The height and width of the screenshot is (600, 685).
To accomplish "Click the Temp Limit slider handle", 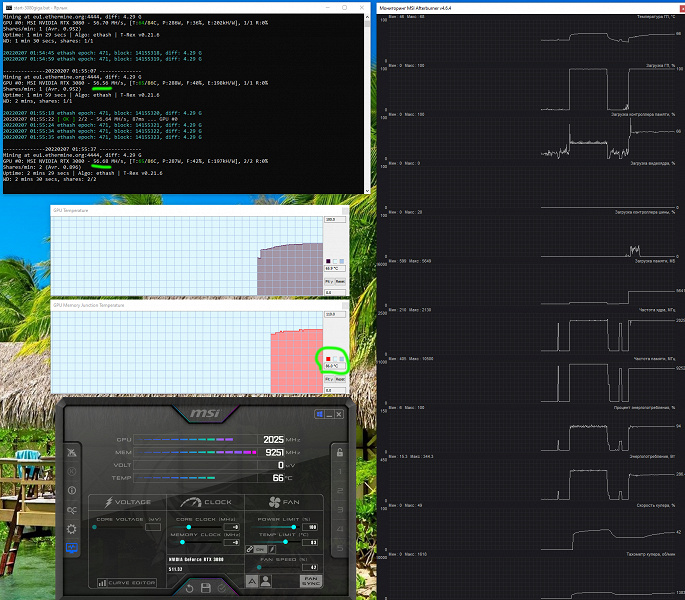I will pos(285,542).
